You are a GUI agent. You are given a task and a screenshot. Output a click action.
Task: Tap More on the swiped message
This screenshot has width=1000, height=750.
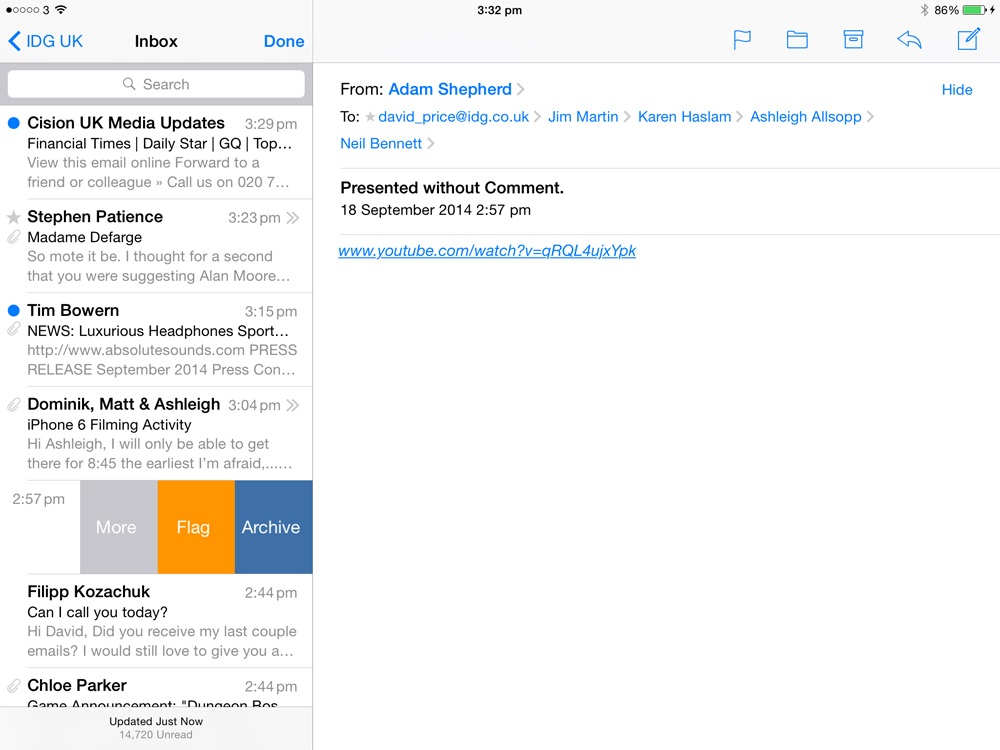click(x=119, y=527)
